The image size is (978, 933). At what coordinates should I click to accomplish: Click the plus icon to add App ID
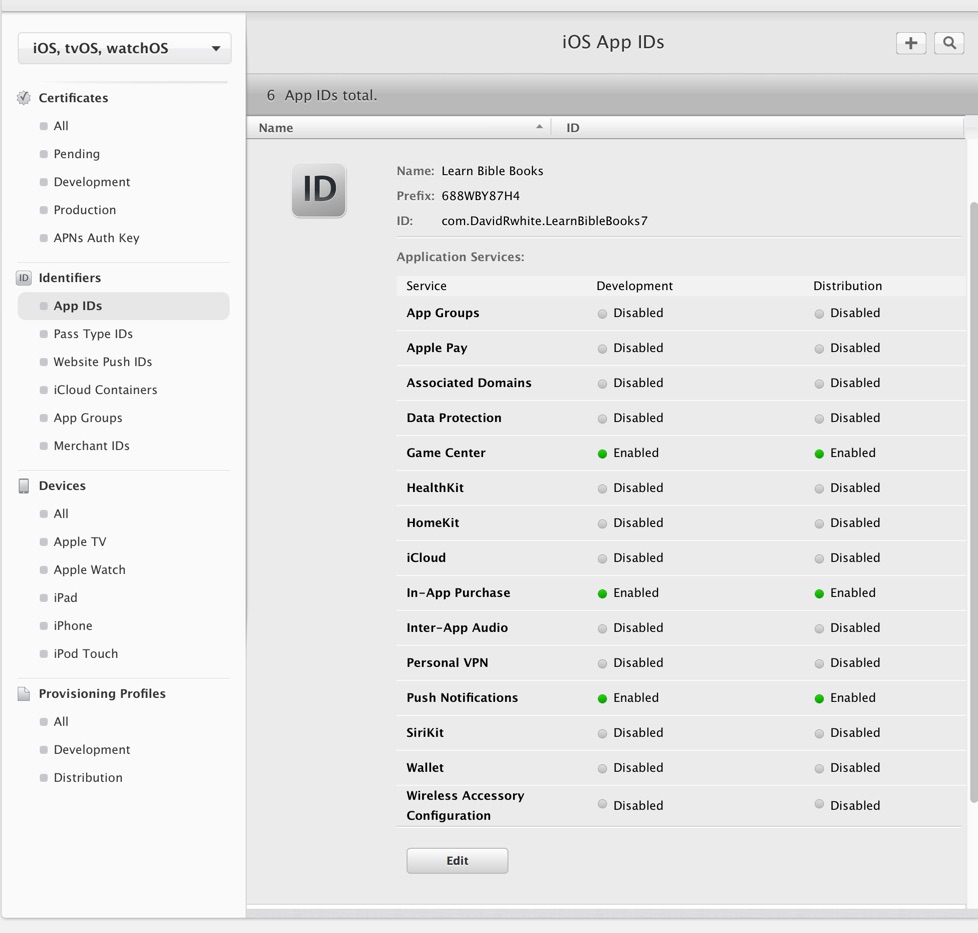pos(910,43)
